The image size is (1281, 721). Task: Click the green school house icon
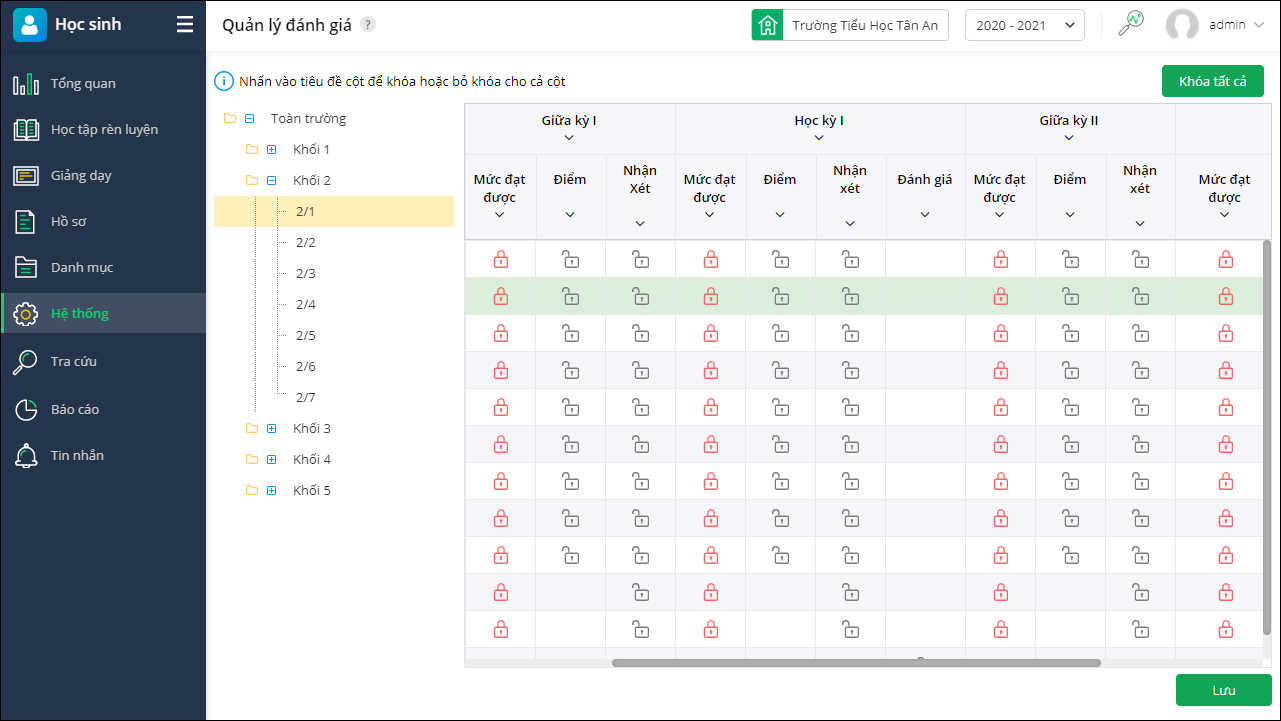767,25
